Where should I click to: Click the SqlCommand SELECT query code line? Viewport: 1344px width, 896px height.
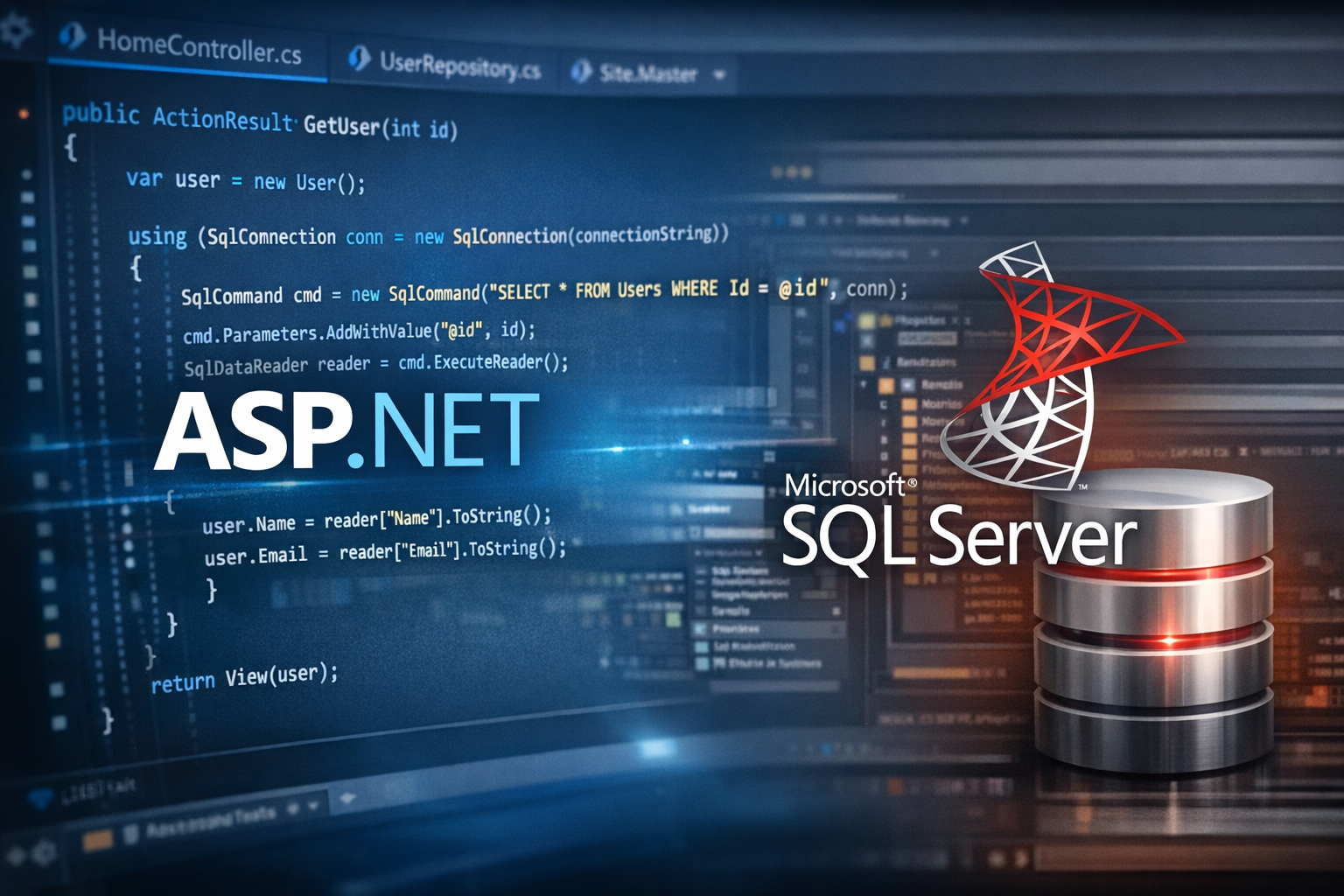point(542,291)
